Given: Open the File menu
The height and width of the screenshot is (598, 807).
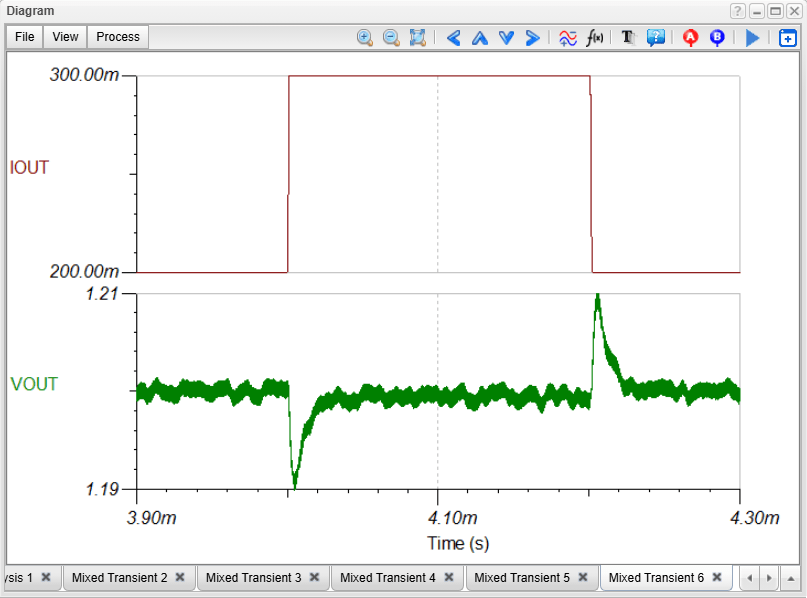Looking at the screenshot, I should click(25, 37).
